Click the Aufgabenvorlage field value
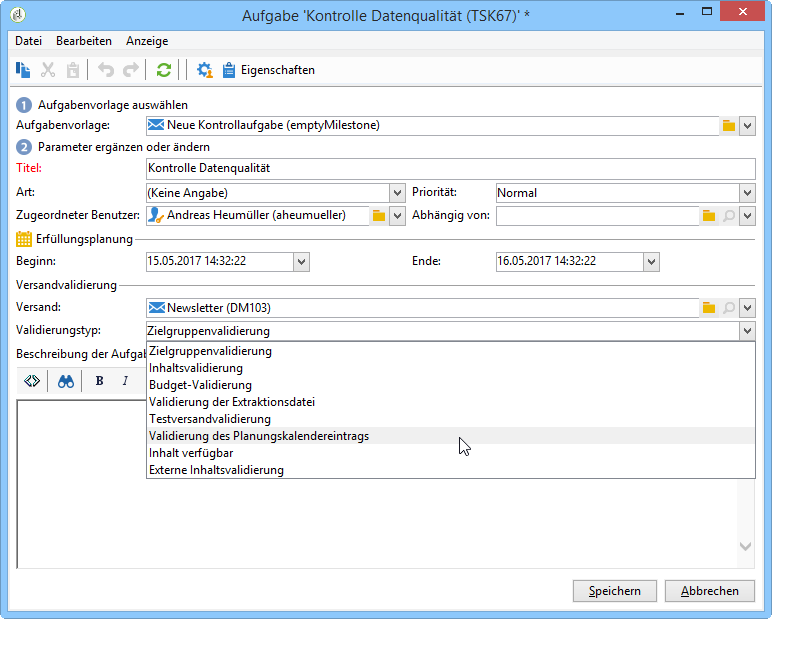Image resolution: width=804 pixels, height=651 pixels. click(432, 126)
